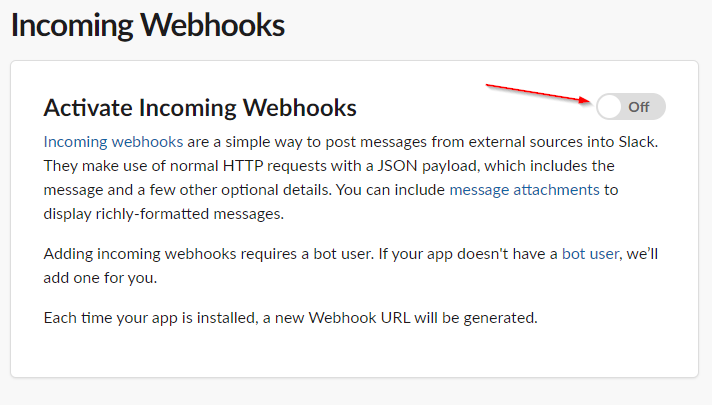The height and width of the screenshot is (405, 712).
Task: Click the "Incoming Webhooks" page title
Action: (148, 25)
